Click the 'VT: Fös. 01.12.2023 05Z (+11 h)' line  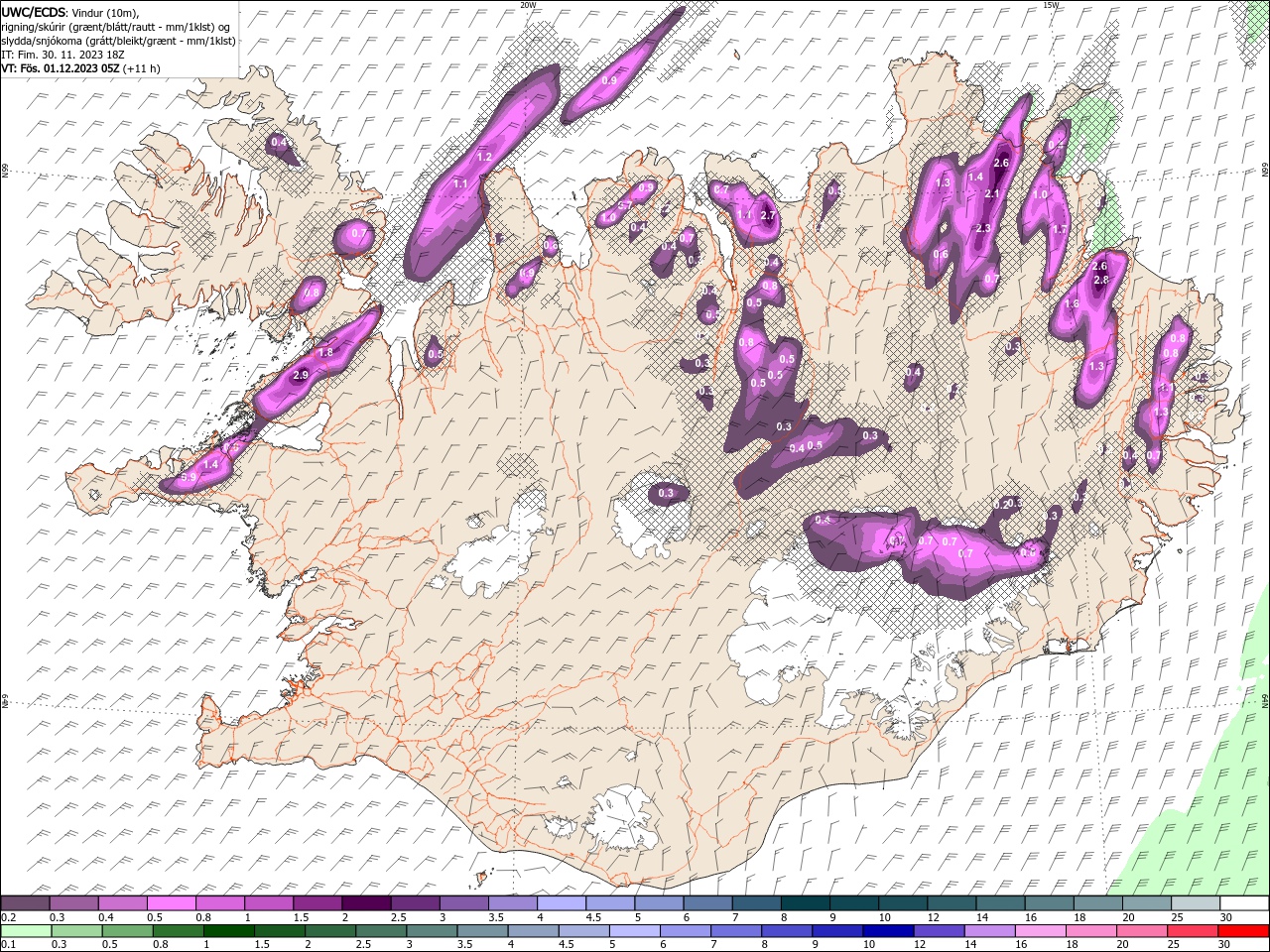coord(81,68)
